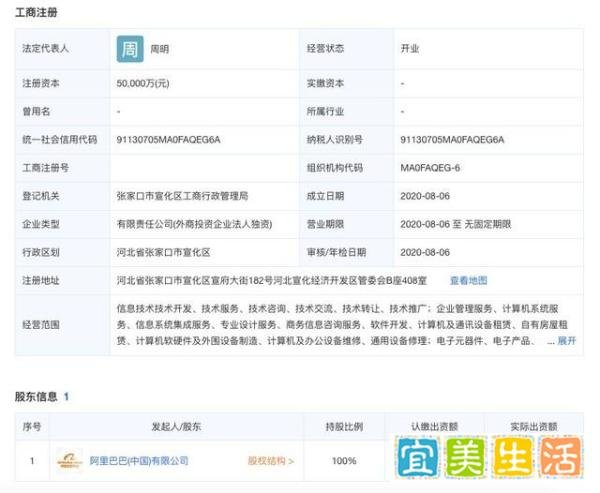Click registered capital value 50,000万(元)
The width and height of the screenshot is (600, 493).
pos(143,83)
